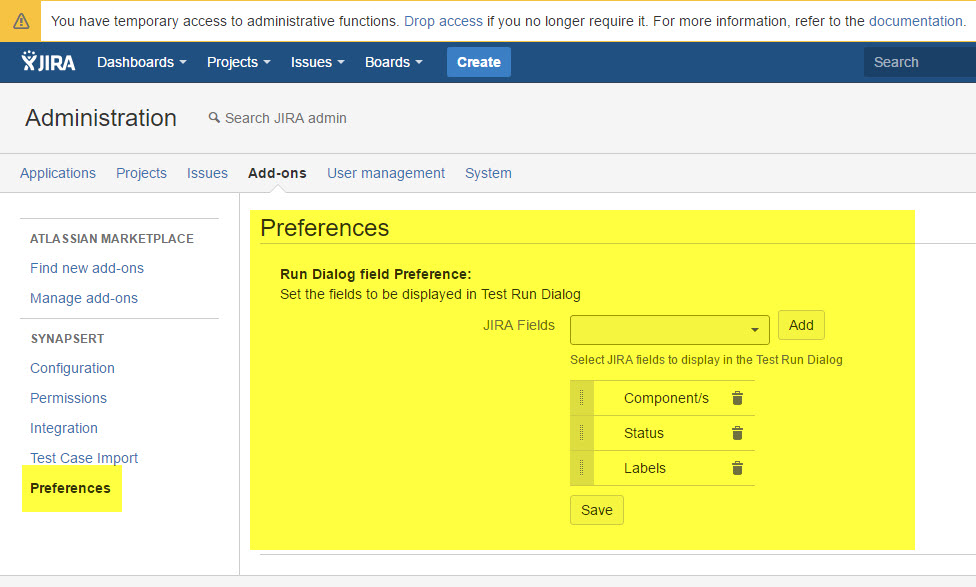This screenshot has height=587, width=976.
Task: Click trash icon next to Status
Action: (737, 433)
